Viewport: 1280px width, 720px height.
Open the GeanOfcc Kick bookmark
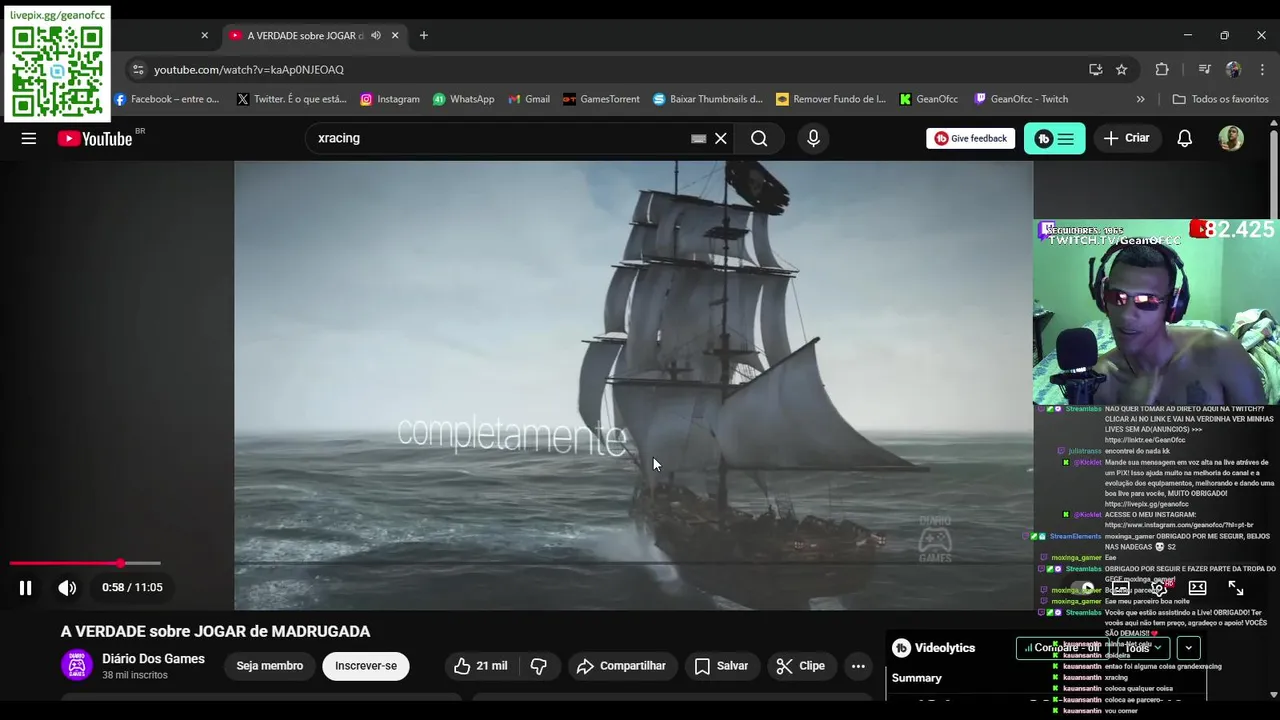coord(929,99)
